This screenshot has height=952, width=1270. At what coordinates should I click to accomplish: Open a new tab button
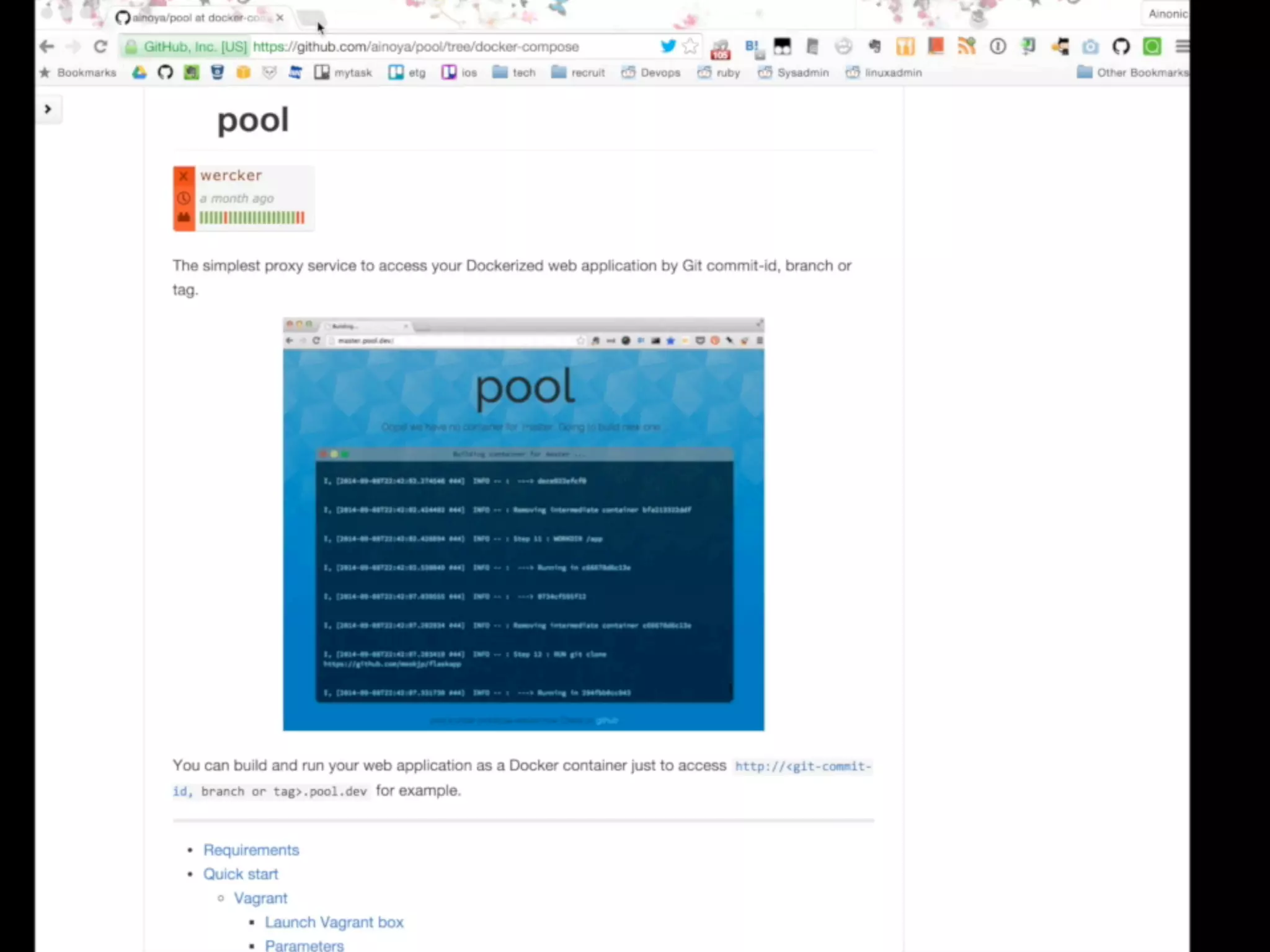point(310,18)
